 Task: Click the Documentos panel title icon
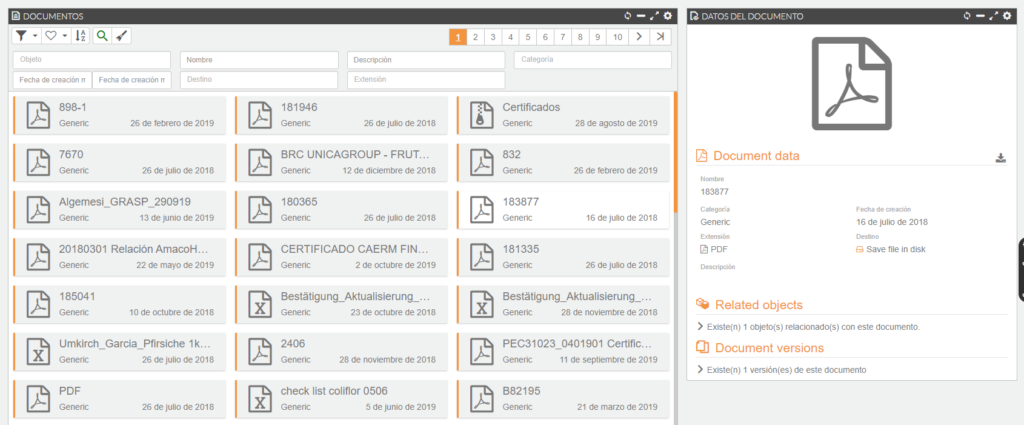tap(16, 16)
